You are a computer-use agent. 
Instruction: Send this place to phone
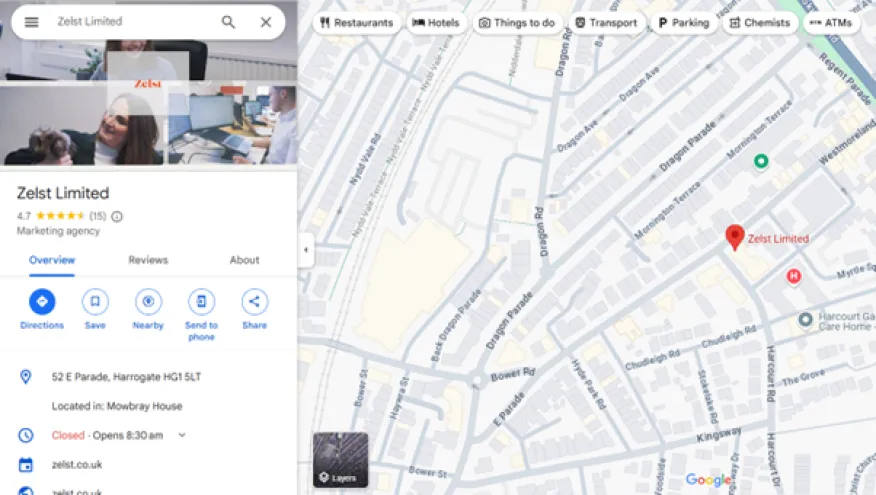(x=201, y=315)
